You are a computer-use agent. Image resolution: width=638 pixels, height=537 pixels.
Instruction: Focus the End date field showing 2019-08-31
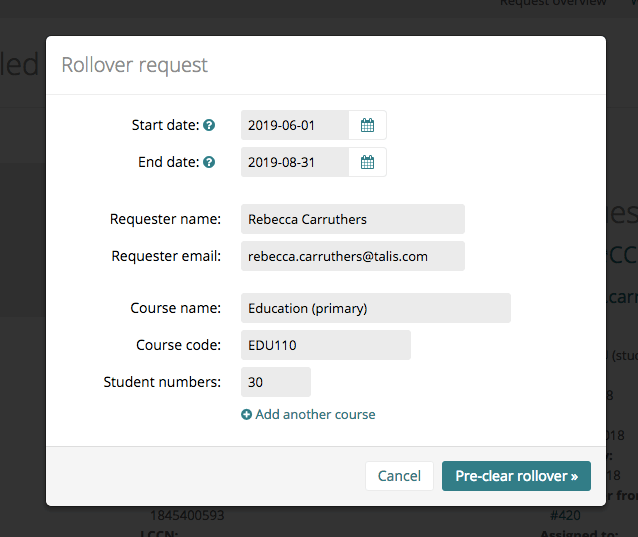pos(295,162)
